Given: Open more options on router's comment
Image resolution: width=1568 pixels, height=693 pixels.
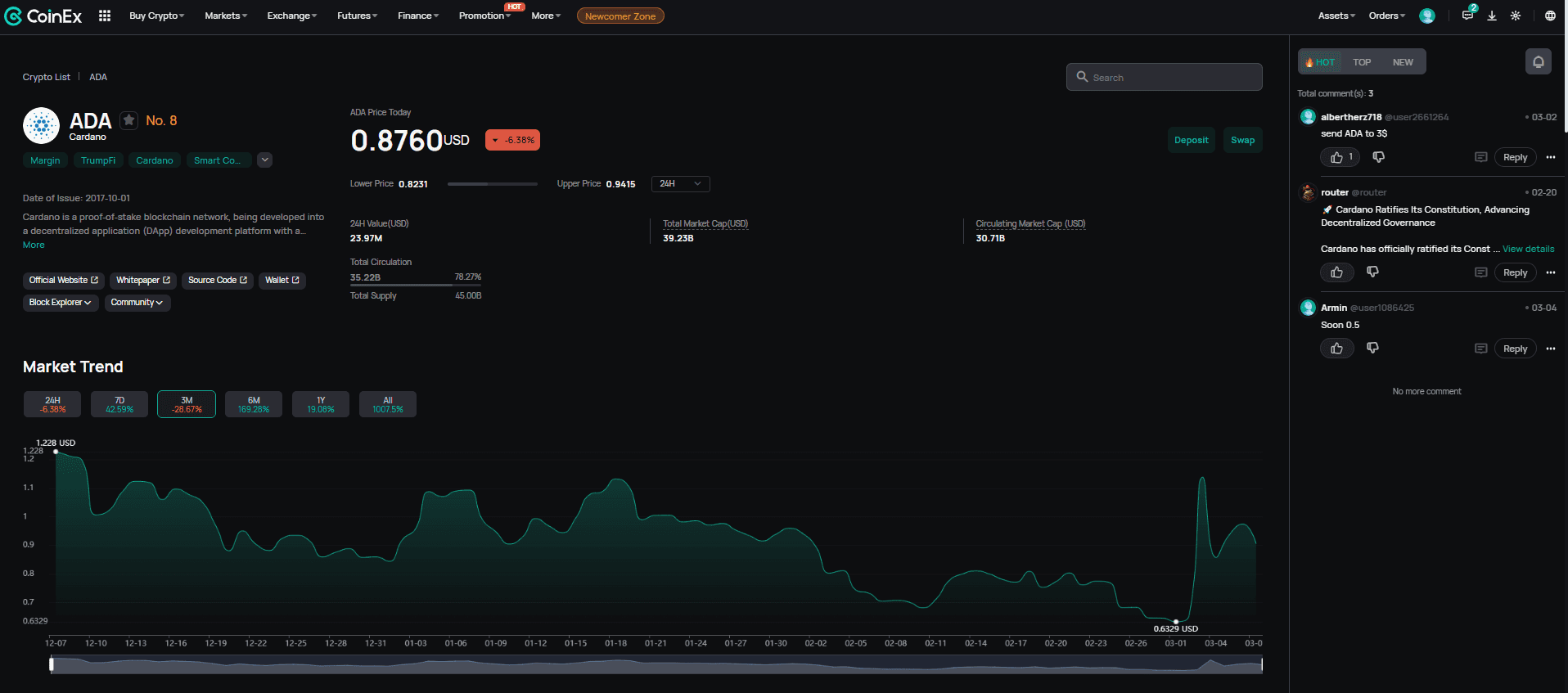Looking at the screenshot, I should coord(1551,272).
